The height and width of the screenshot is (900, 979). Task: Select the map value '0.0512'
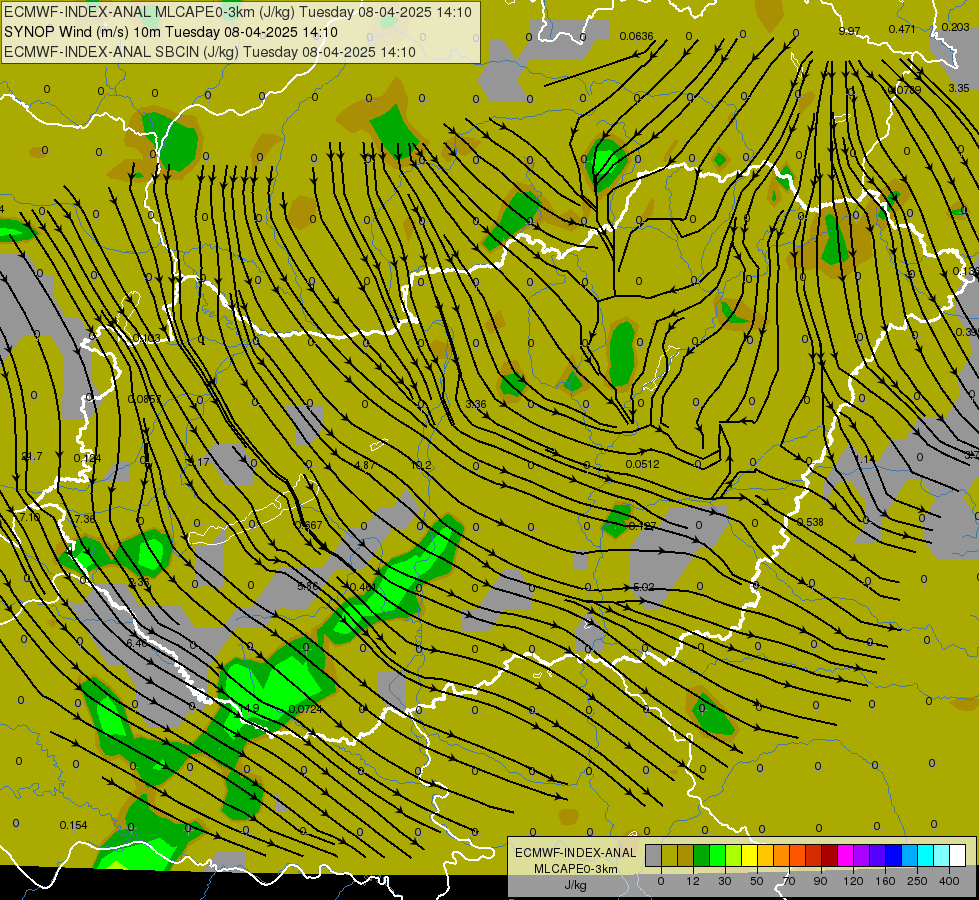click(x=642, y=464)
